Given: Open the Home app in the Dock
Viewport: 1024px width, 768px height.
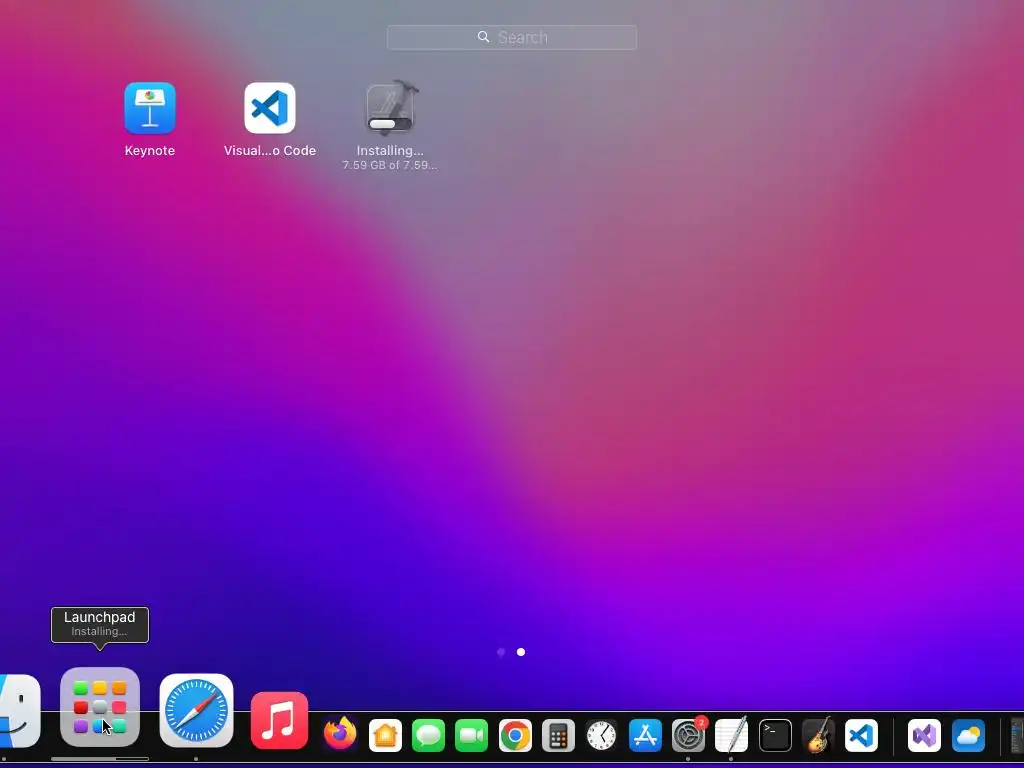Looking at the screenshot, I should (385, 735).
